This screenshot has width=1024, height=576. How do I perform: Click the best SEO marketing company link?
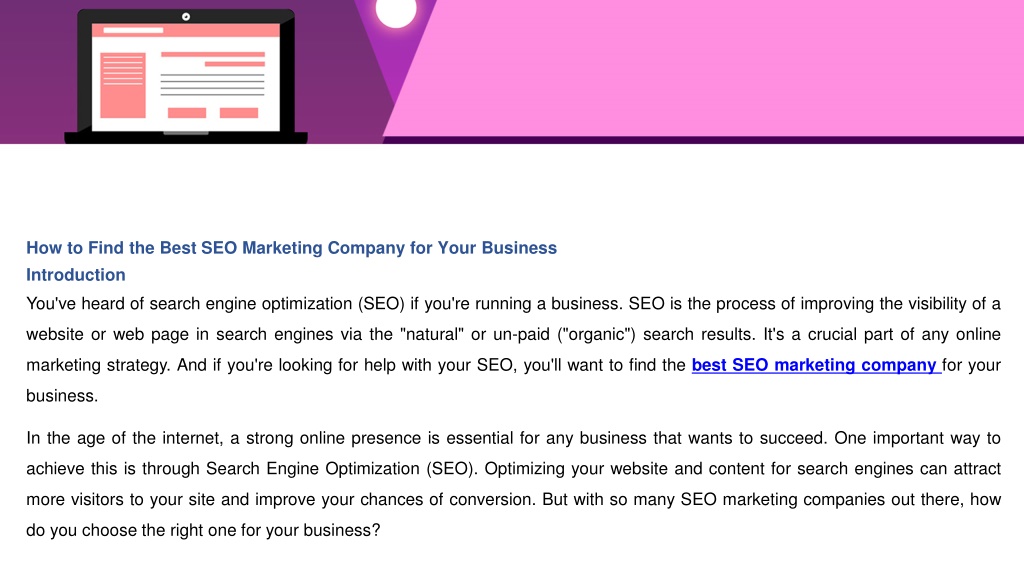[x=816, y=365]
